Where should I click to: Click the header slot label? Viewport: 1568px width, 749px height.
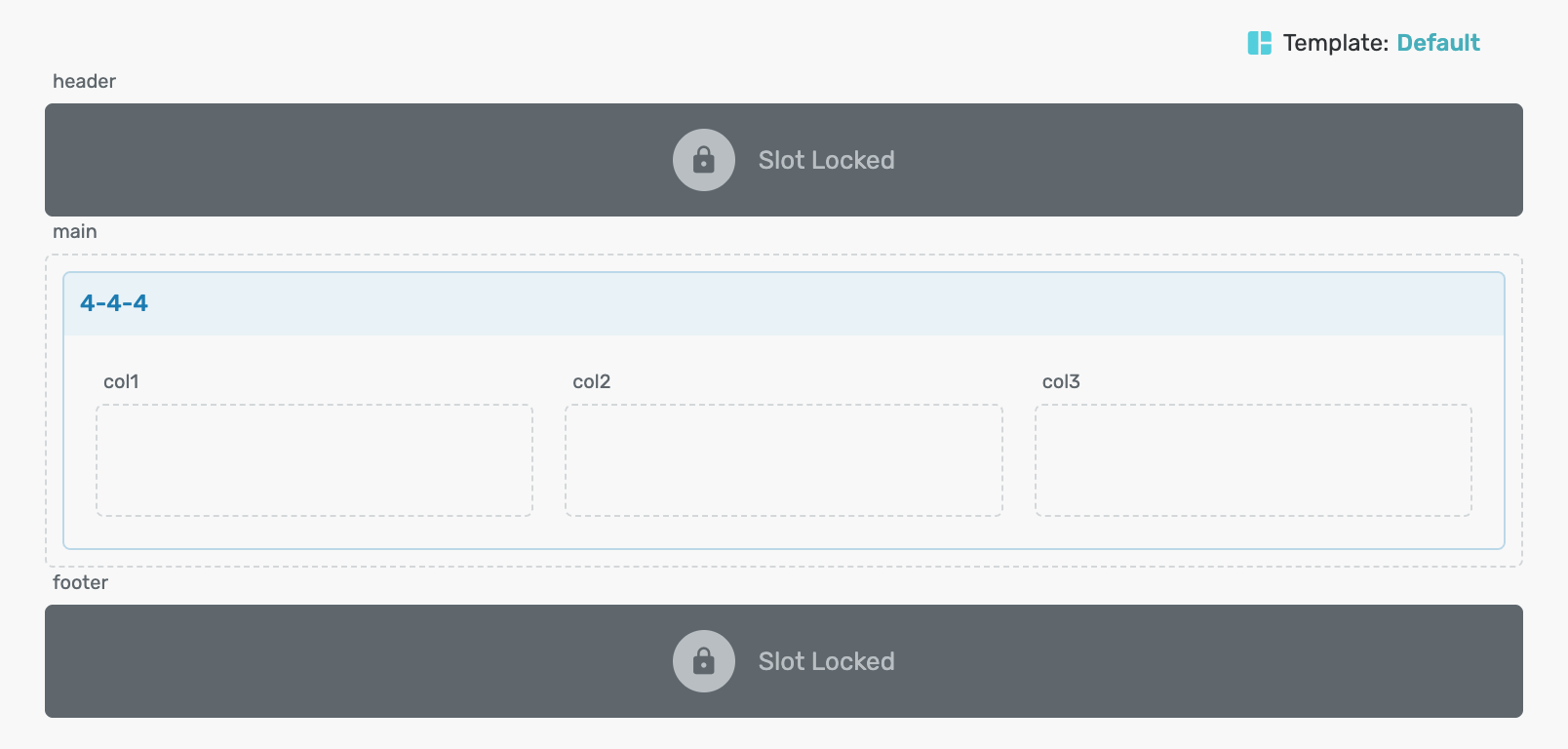click(x=84, y=81)
